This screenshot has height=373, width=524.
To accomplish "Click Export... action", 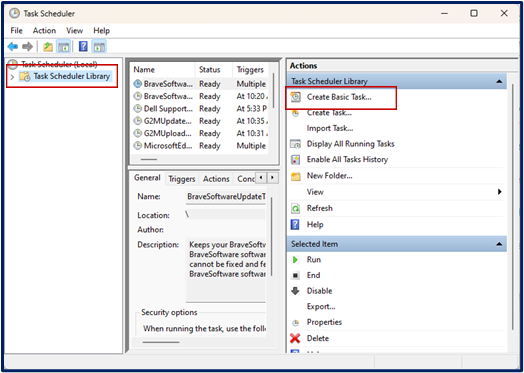I will coord(321,307).
